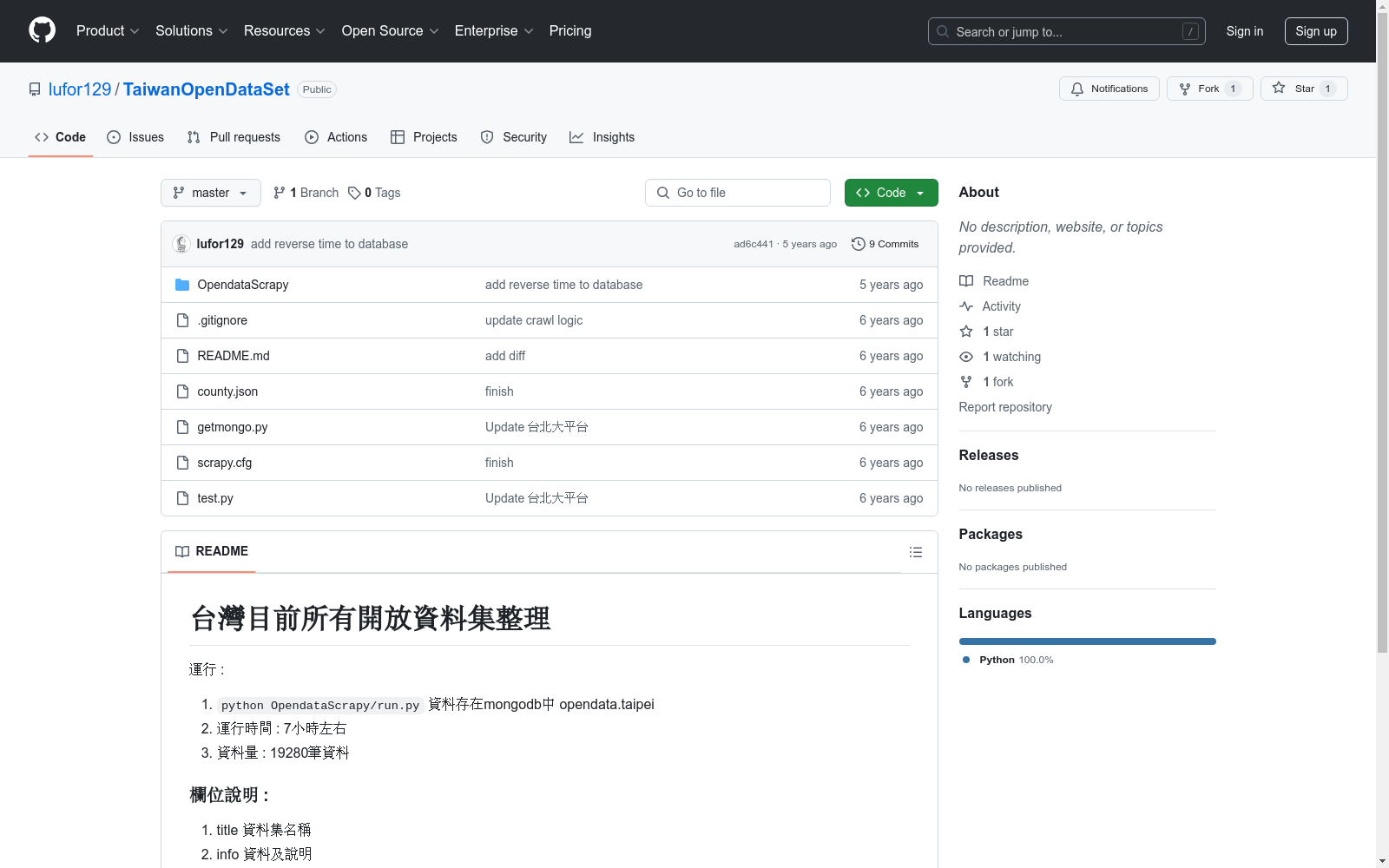This screenshot has width=1389, height=868.
Task: Open the README outline list icon
Action: tap(915, 552)
